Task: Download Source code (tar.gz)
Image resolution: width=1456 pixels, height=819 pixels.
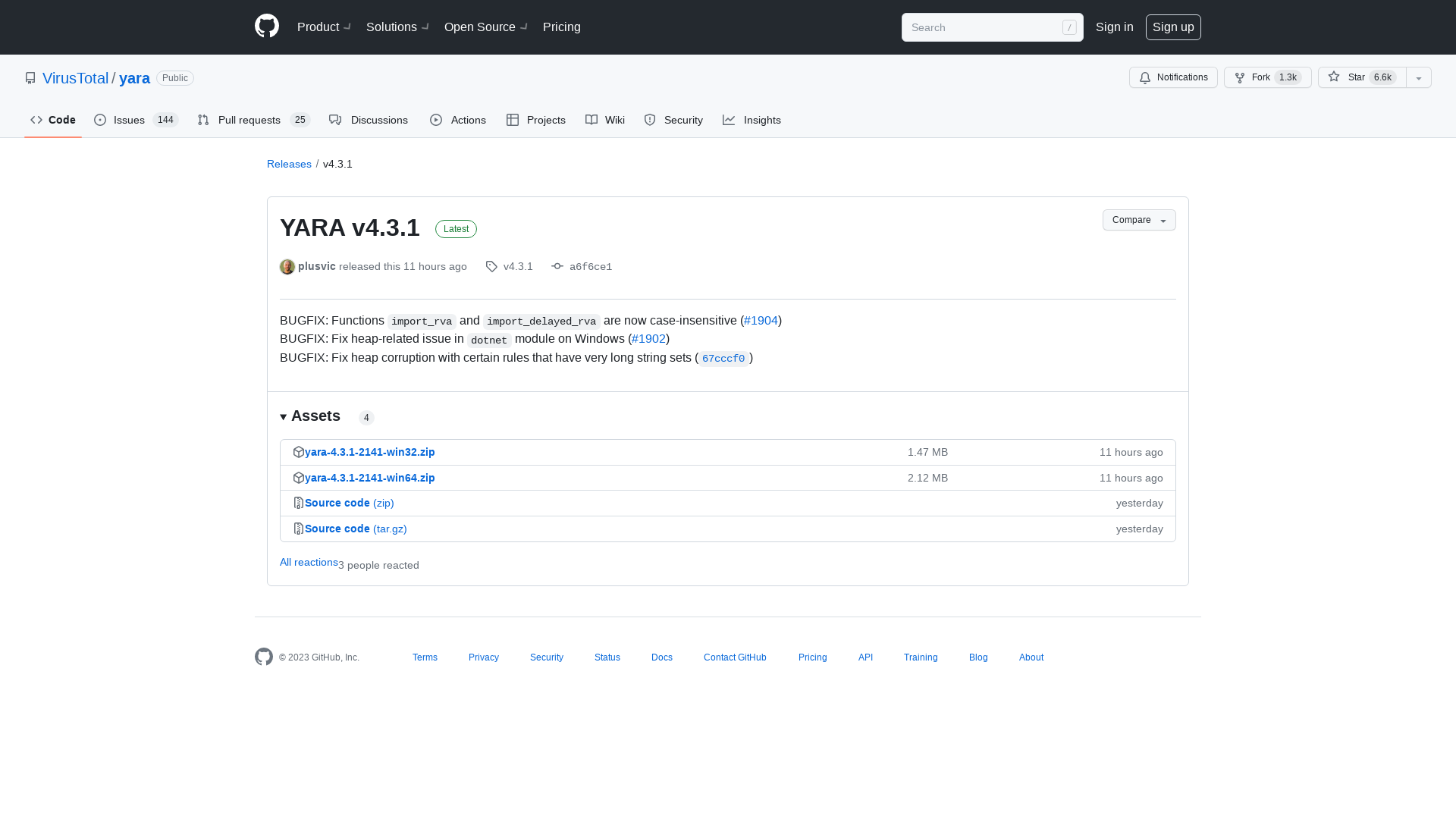Action: tap(356, 529)
